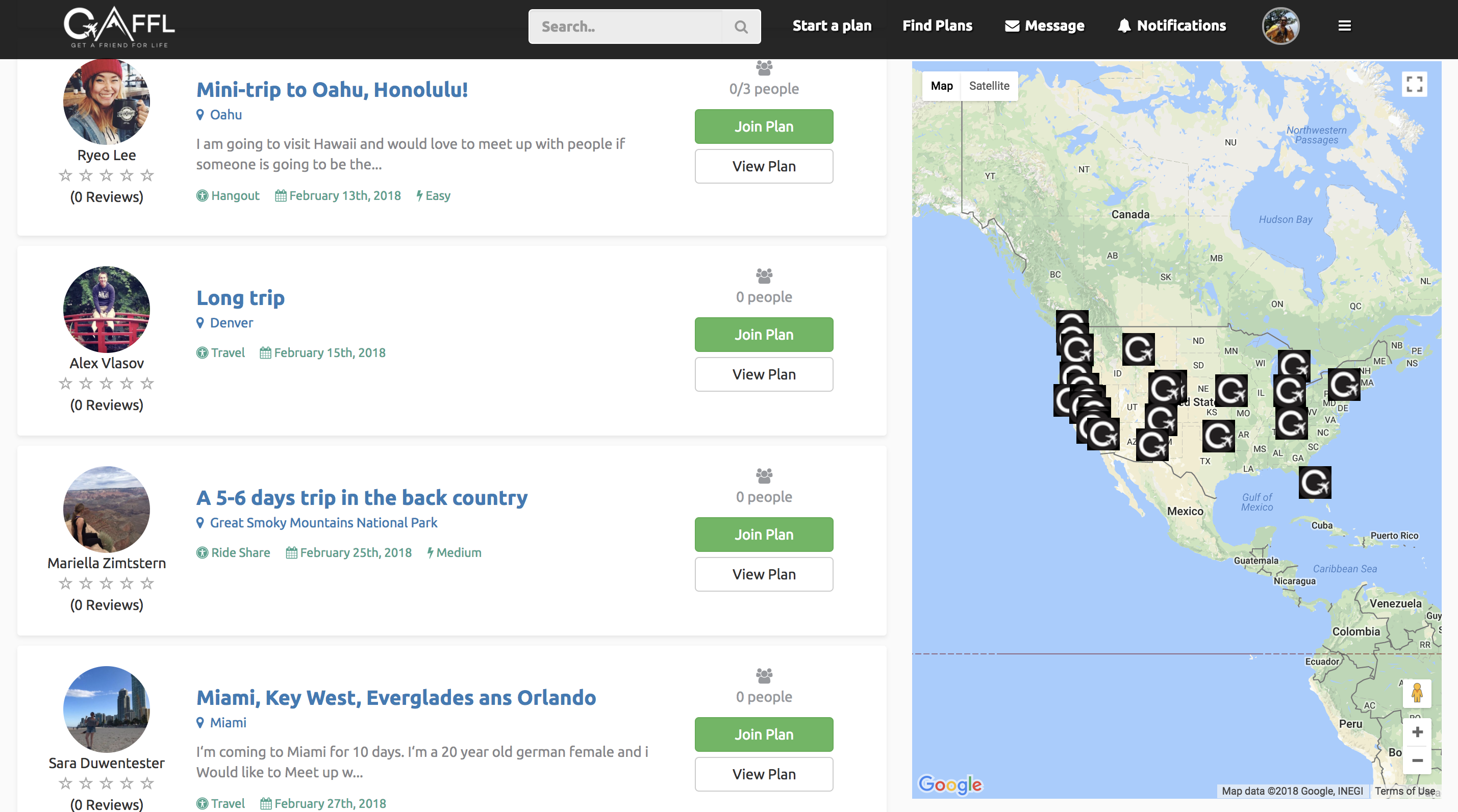Click the Florida map marker
The height and width of the screenshot is (812, 1458).
coord(1314,483)
